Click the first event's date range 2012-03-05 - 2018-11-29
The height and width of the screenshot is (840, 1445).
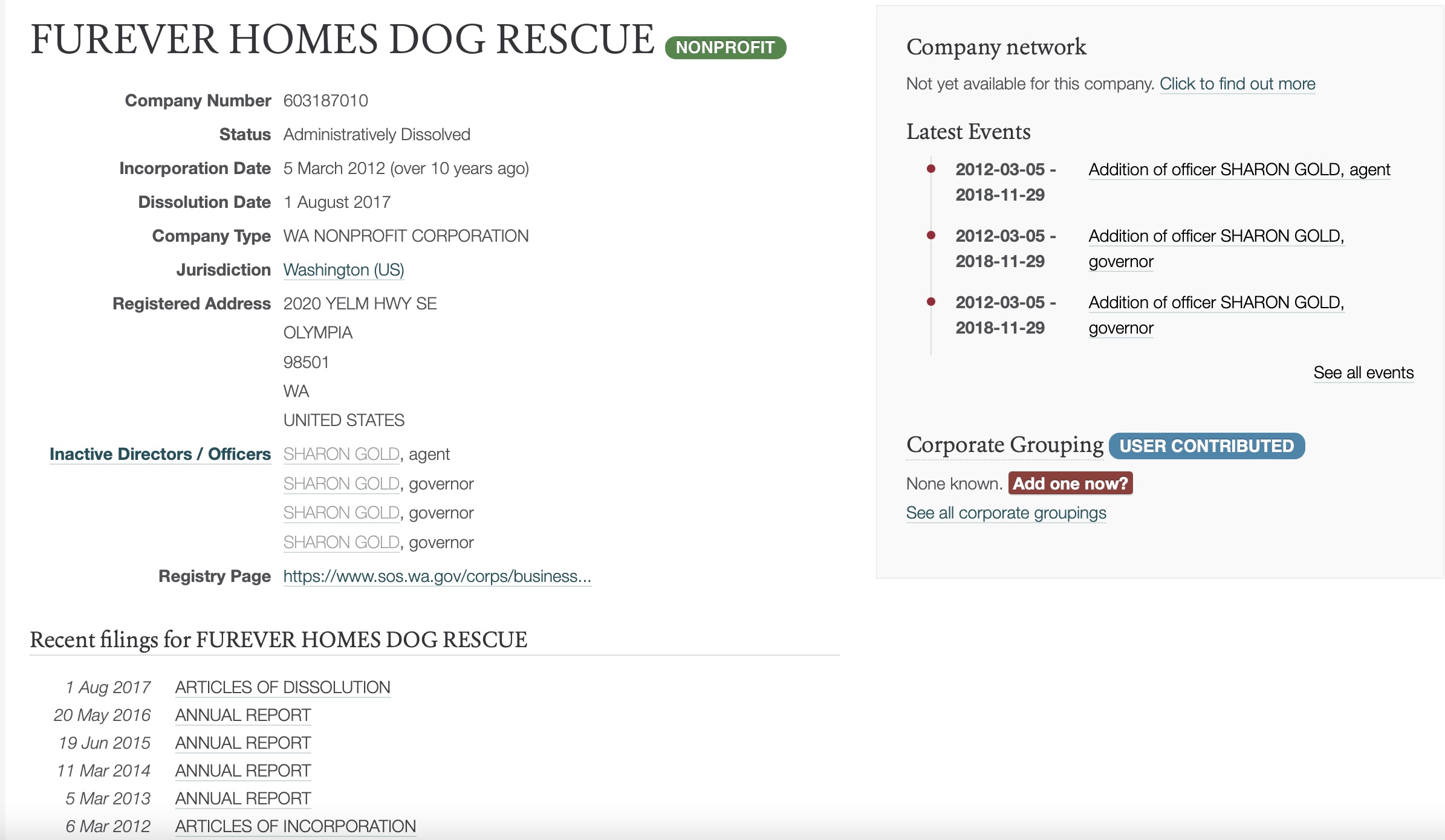coord(1005,182)
